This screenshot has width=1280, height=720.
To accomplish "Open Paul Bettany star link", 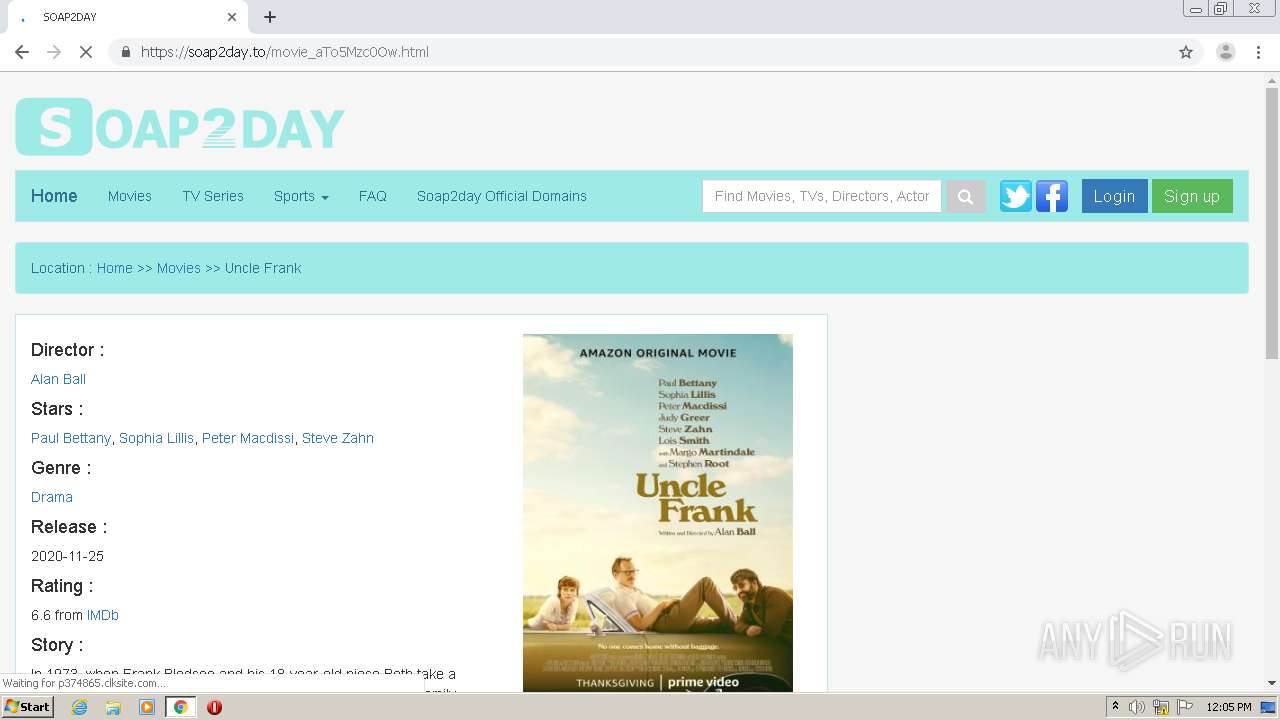I will (x=71, y=438).
